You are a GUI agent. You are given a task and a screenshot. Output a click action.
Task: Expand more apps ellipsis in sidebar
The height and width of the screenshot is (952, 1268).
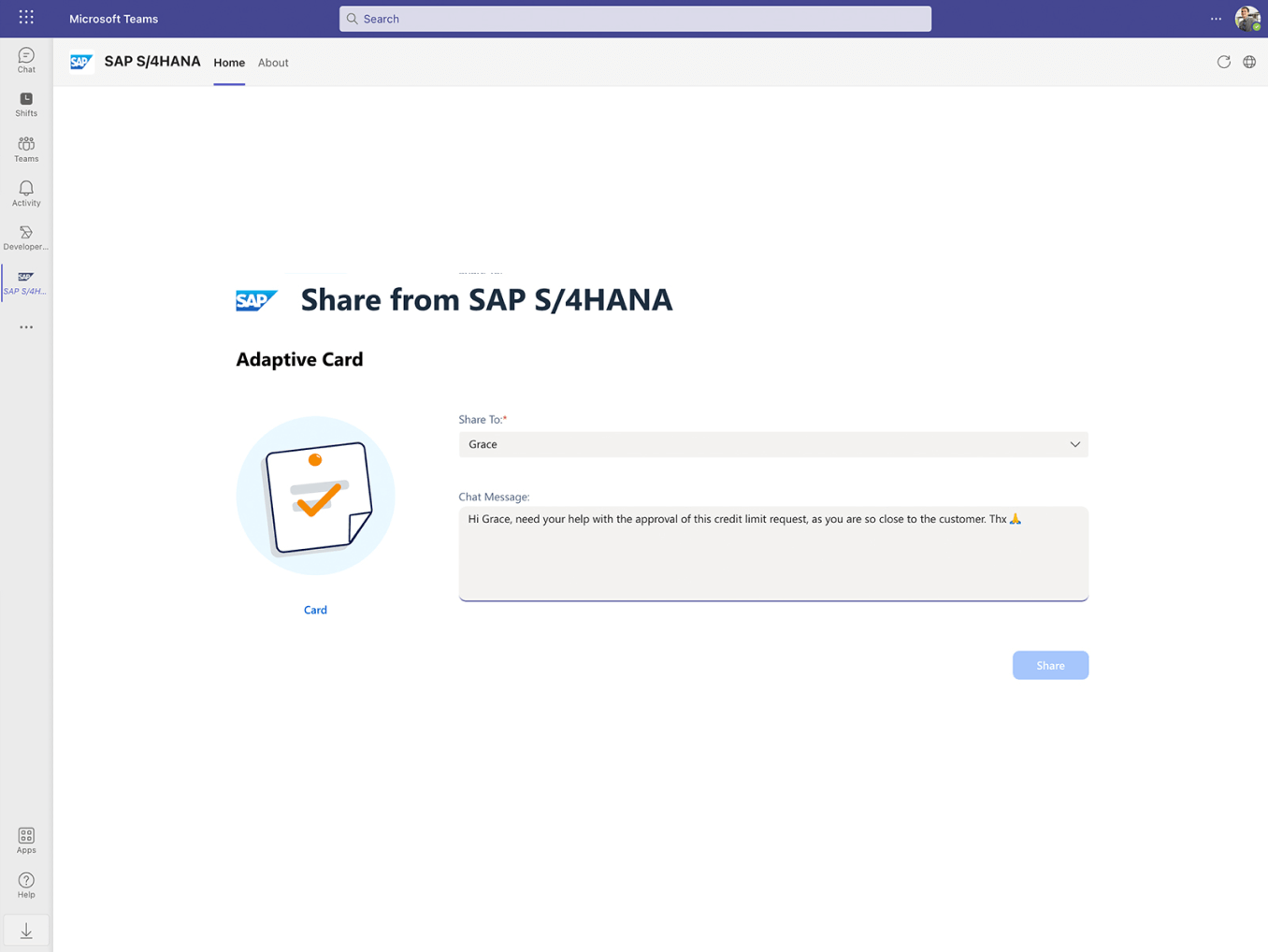[x=26, y=327]
